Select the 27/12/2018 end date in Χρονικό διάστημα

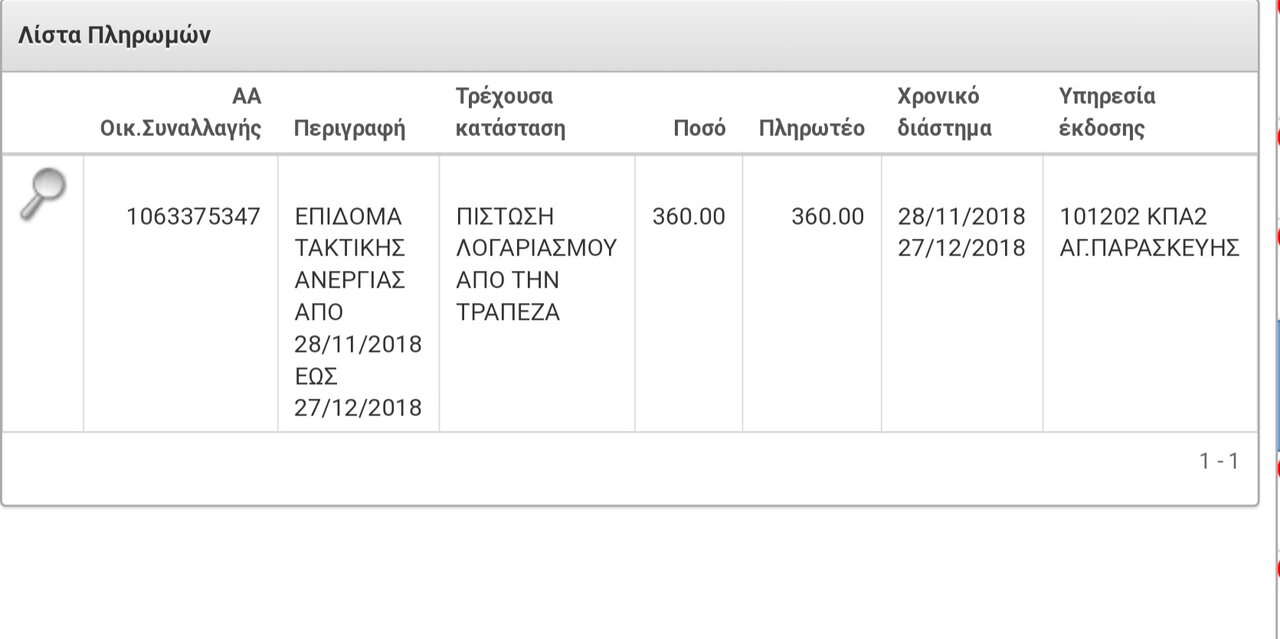pyautogui.click(x=962, y=248)
